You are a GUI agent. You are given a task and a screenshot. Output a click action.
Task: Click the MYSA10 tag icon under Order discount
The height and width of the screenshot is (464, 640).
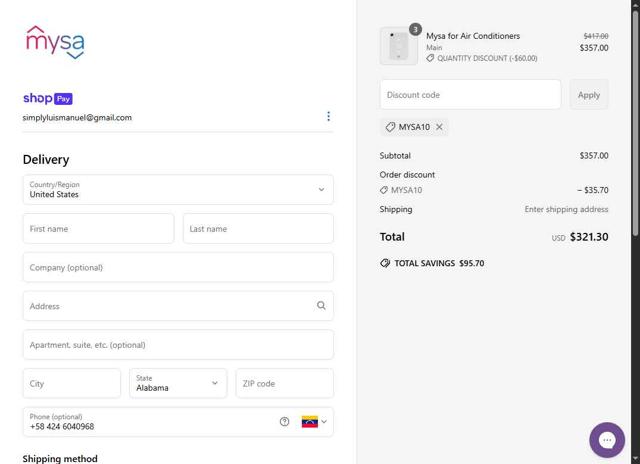(384, 190)
